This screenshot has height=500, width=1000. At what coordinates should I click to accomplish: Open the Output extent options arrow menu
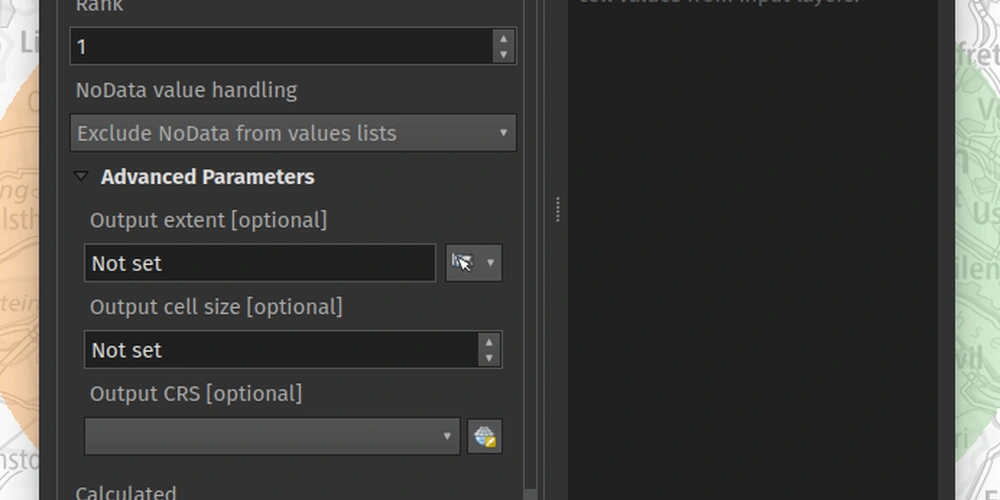coord(490,263)
